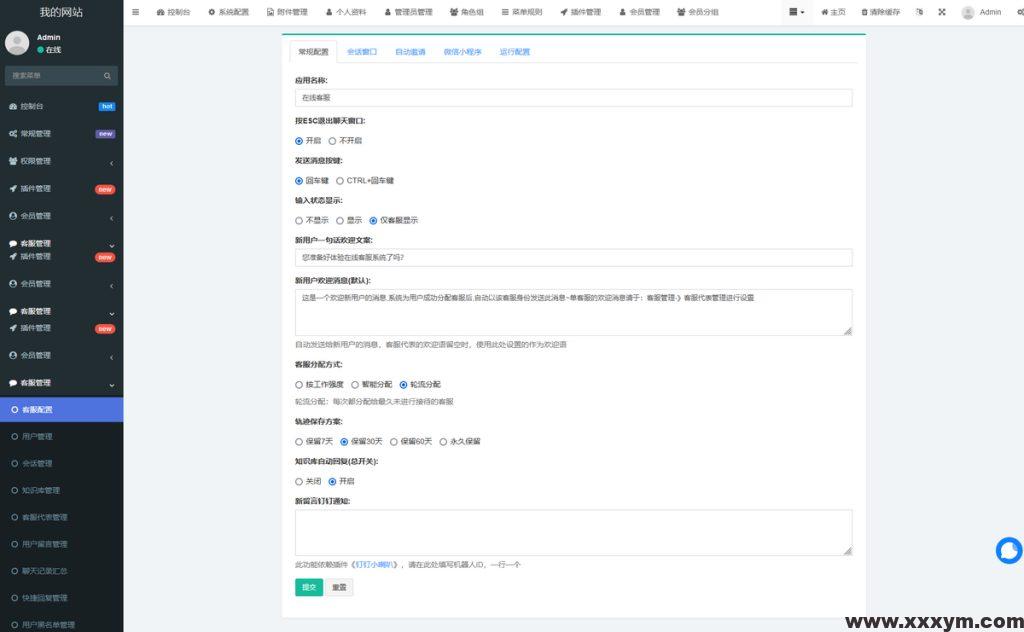
Task: Click the 清除缓存 trash icon
Action: coord(880,12)
